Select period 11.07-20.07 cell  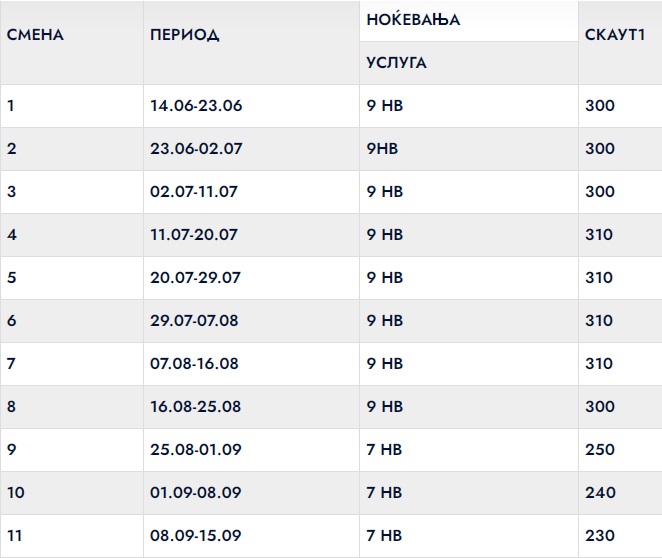pos(194,235)
